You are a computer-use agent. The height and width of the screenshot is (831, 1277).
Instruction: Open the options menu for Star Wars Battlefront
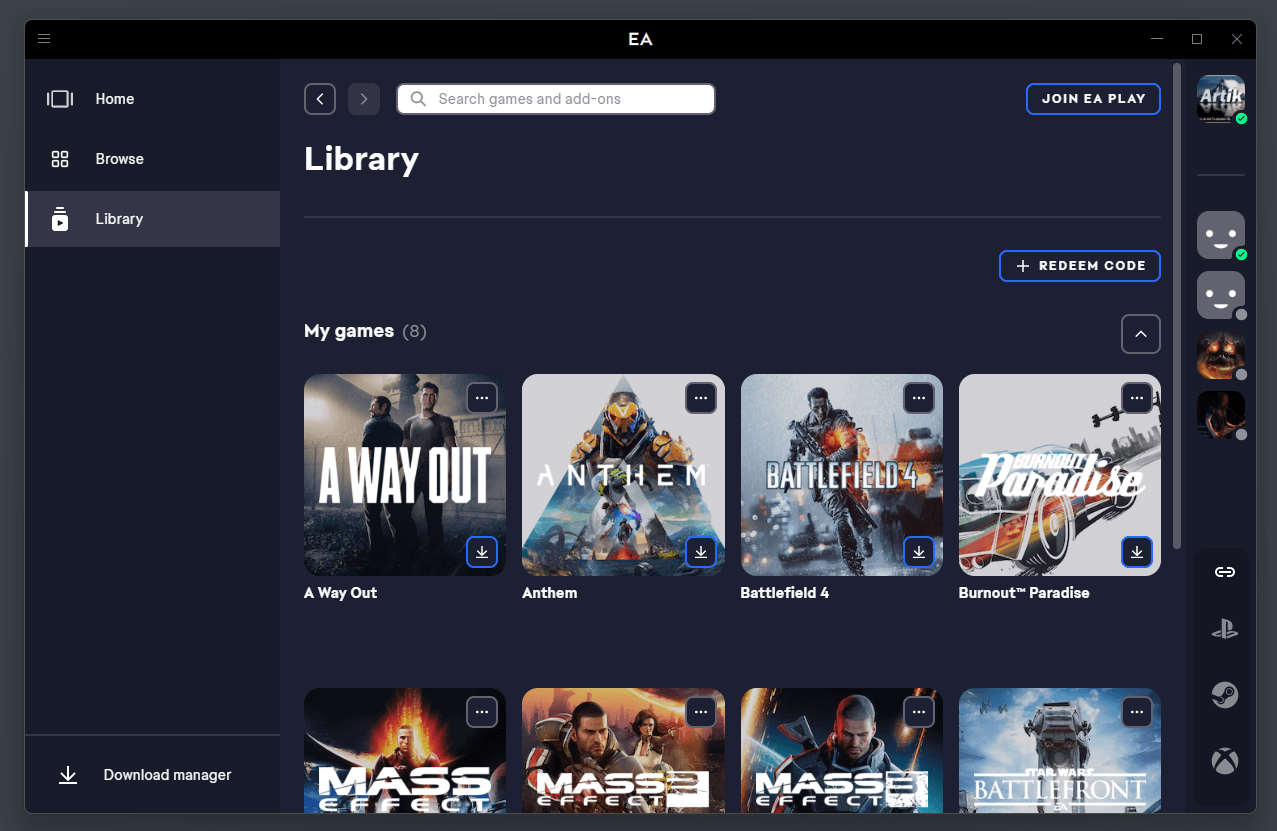[1137, 712]
